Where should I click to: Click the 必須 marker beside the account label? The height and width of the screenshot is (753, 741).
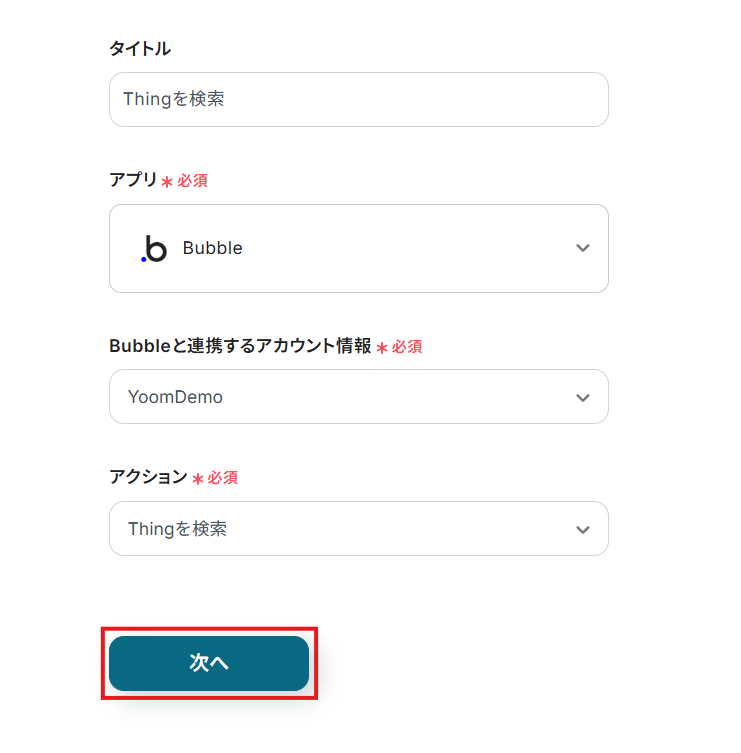407,347
